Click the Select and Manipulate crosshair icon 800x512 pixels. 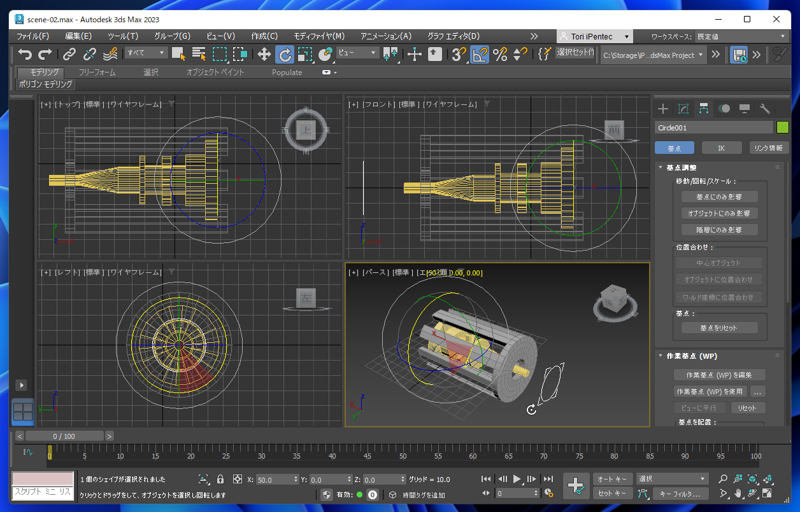pos(414,54)
